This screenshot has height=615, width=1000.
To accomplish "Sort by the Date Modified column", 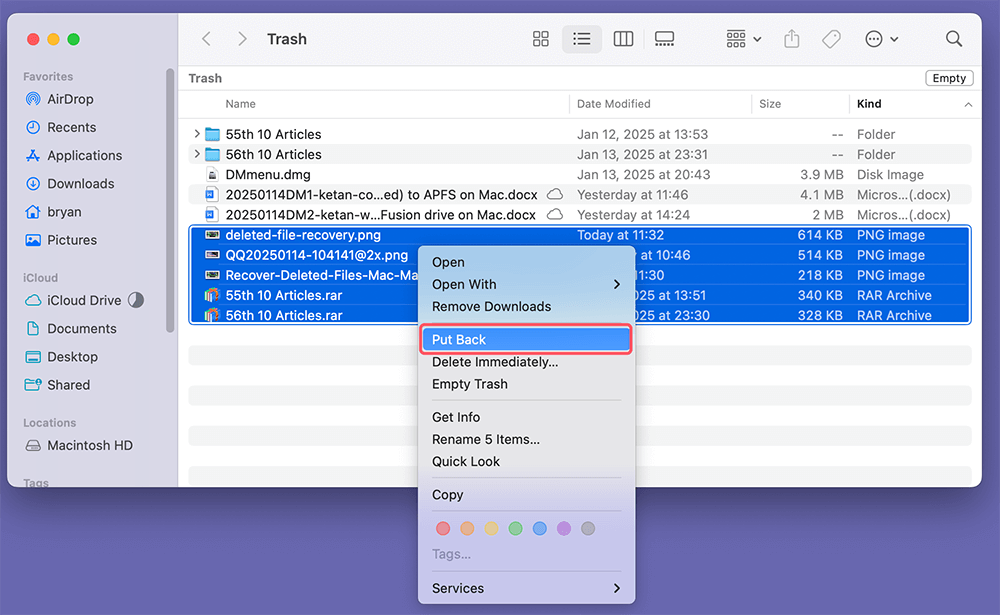I will (x=613, y=104).
